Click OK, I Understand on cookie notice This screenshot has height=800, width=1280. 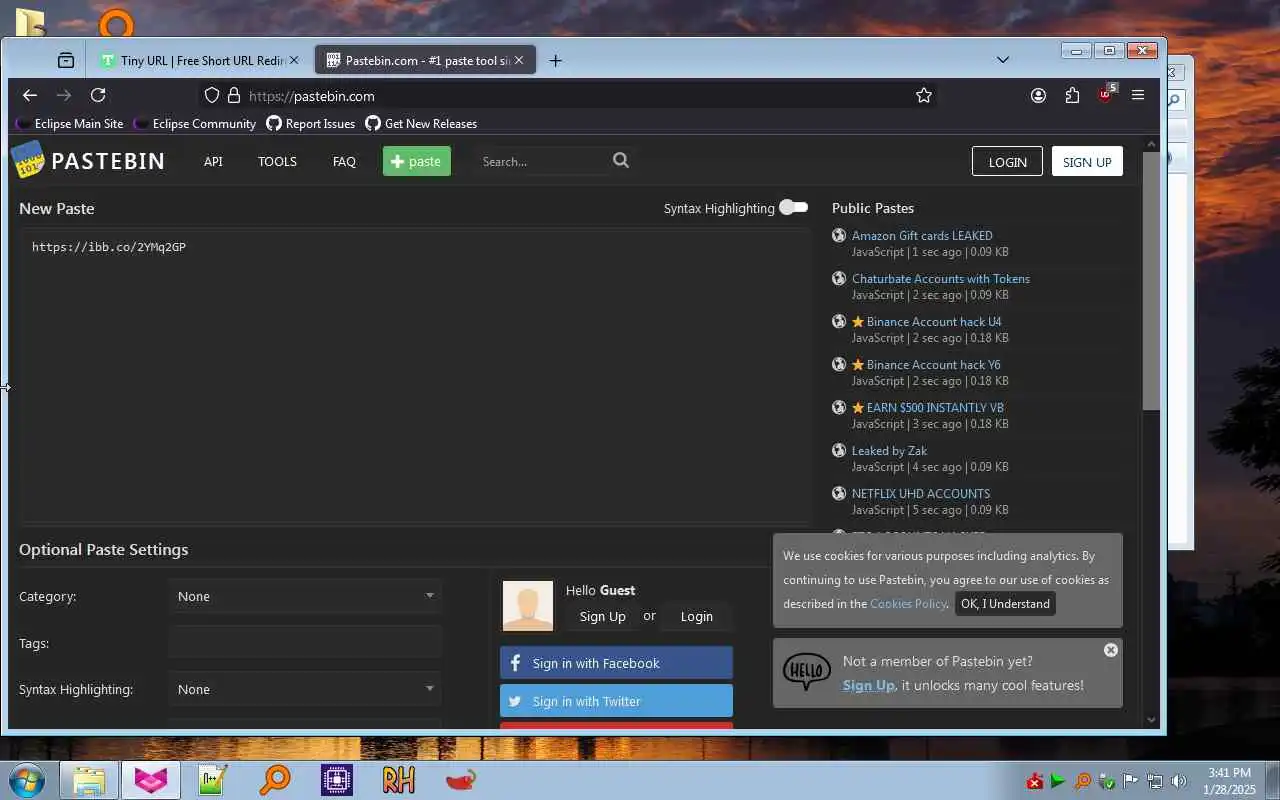point(1005,603)
